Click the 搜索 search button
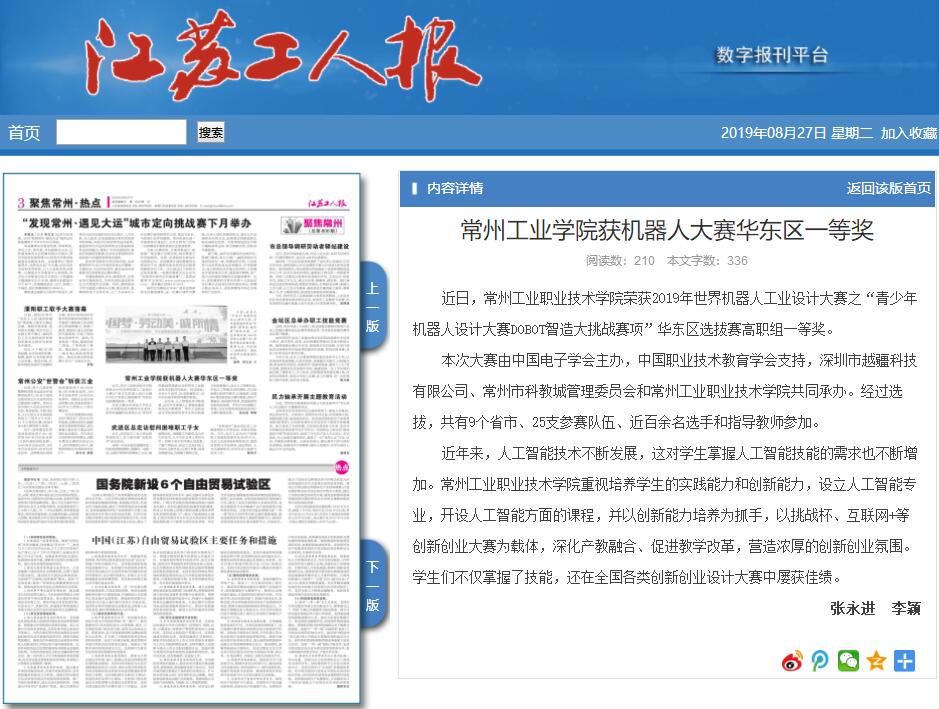The width and height of the screenshot is (939, 709). [211, 132]
